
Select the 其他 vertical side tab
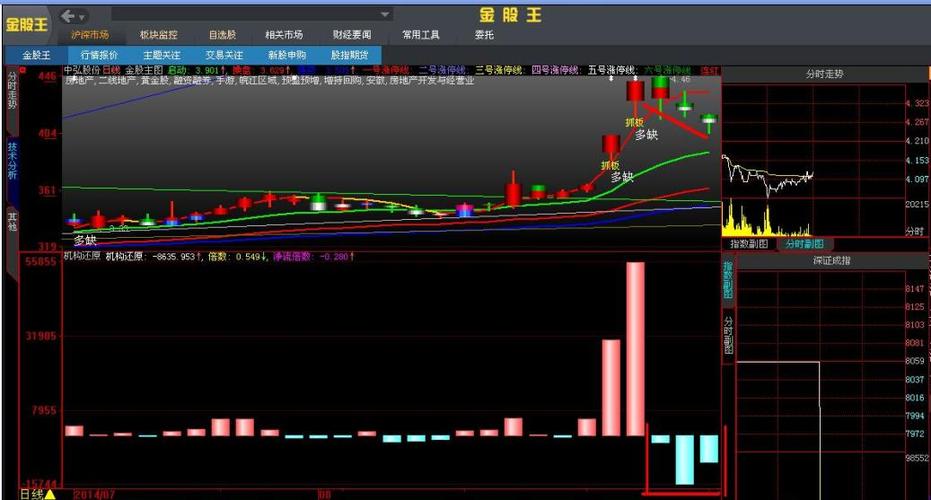point(12,221)
